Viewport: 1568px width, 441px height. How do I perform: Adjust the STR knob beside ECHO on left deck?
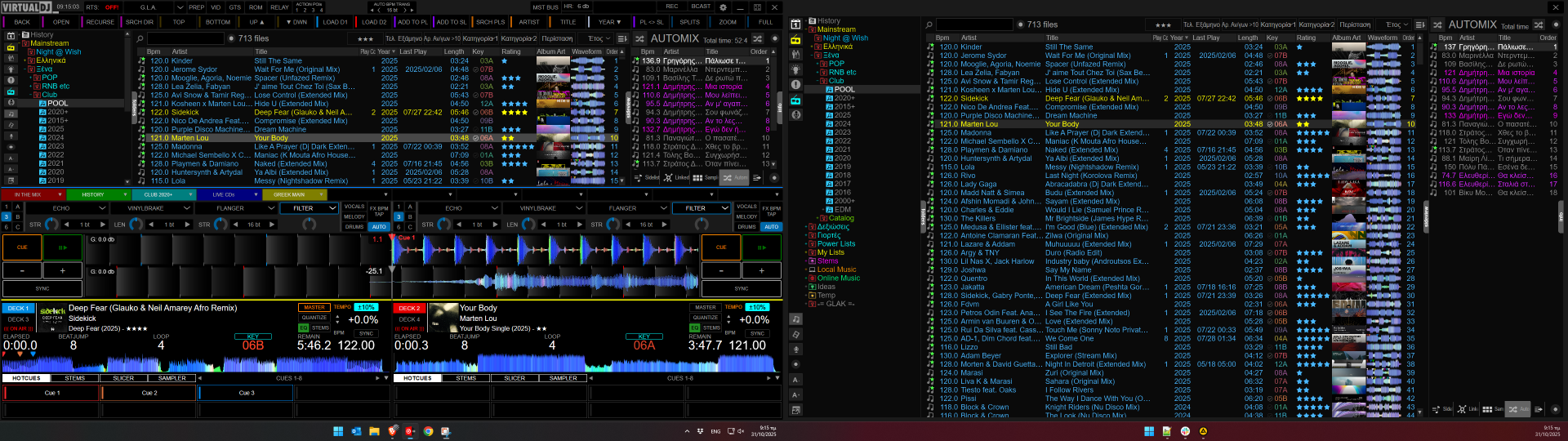[50, 225]
